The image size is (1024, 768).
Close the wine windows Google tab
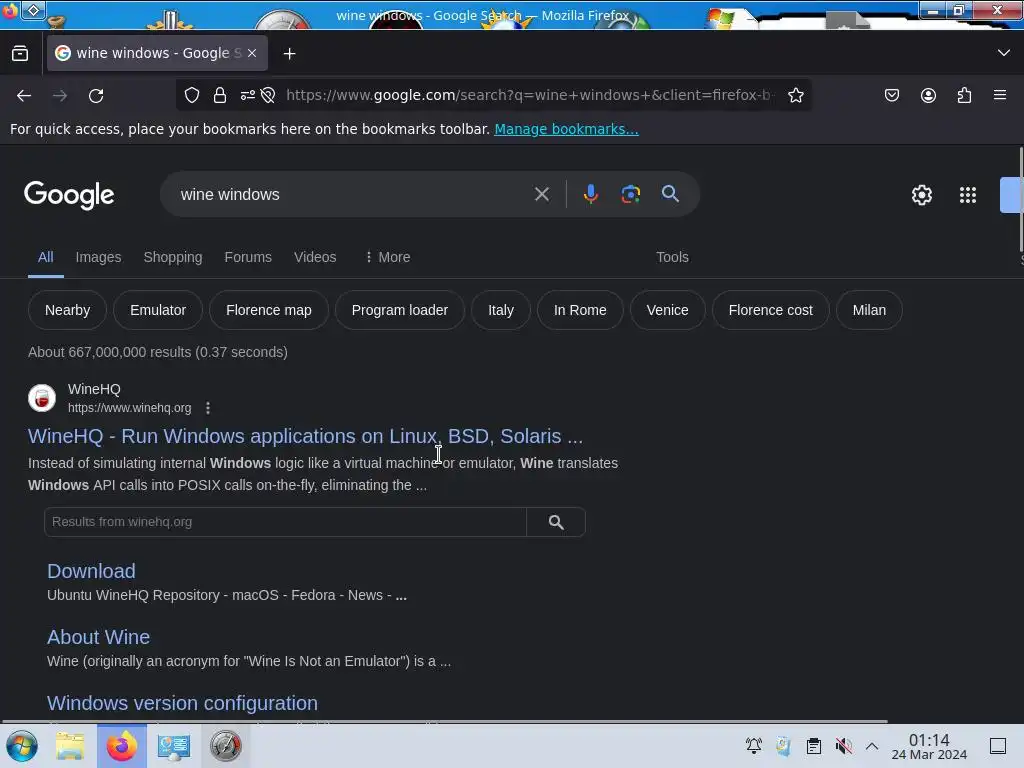point(252,53)
